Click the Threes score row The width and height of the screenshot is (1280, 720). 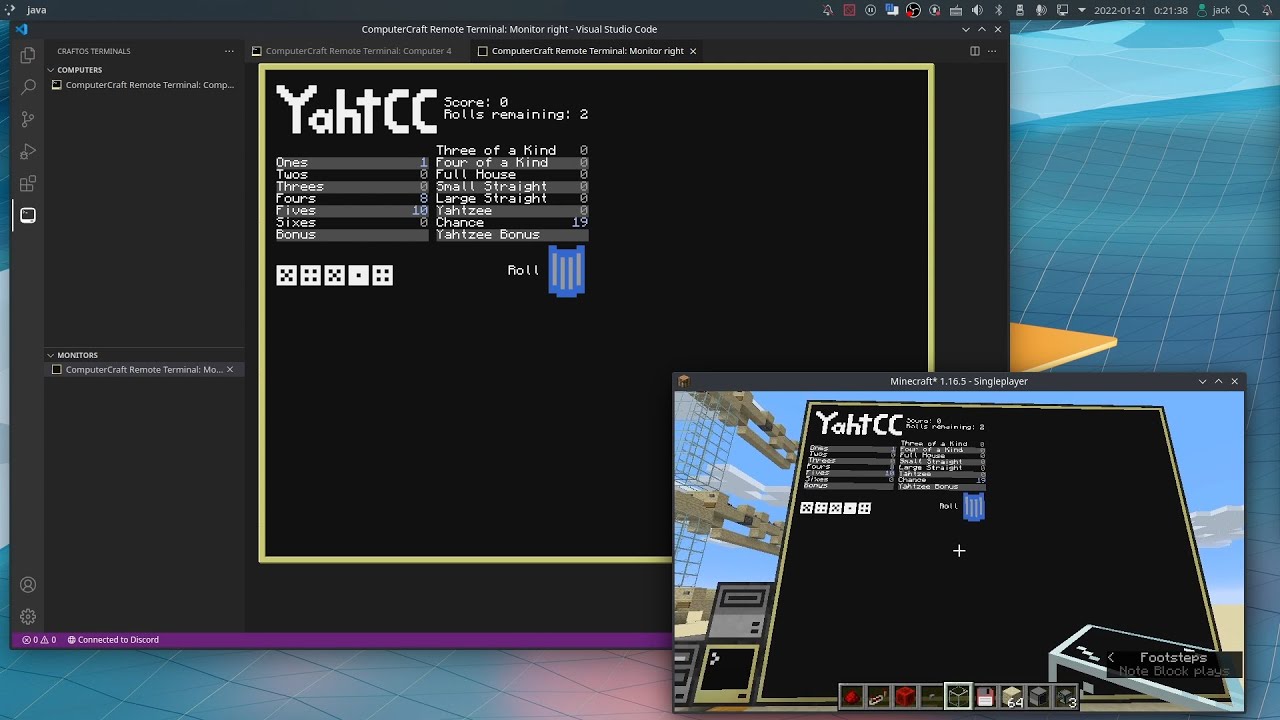[x=352, y=186]
